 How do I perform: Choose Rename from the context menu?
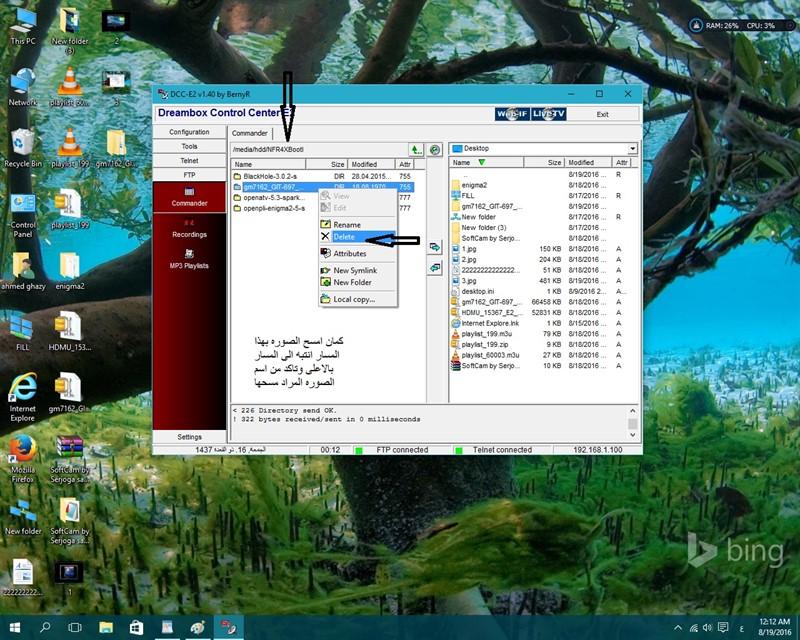pos(358,225)
